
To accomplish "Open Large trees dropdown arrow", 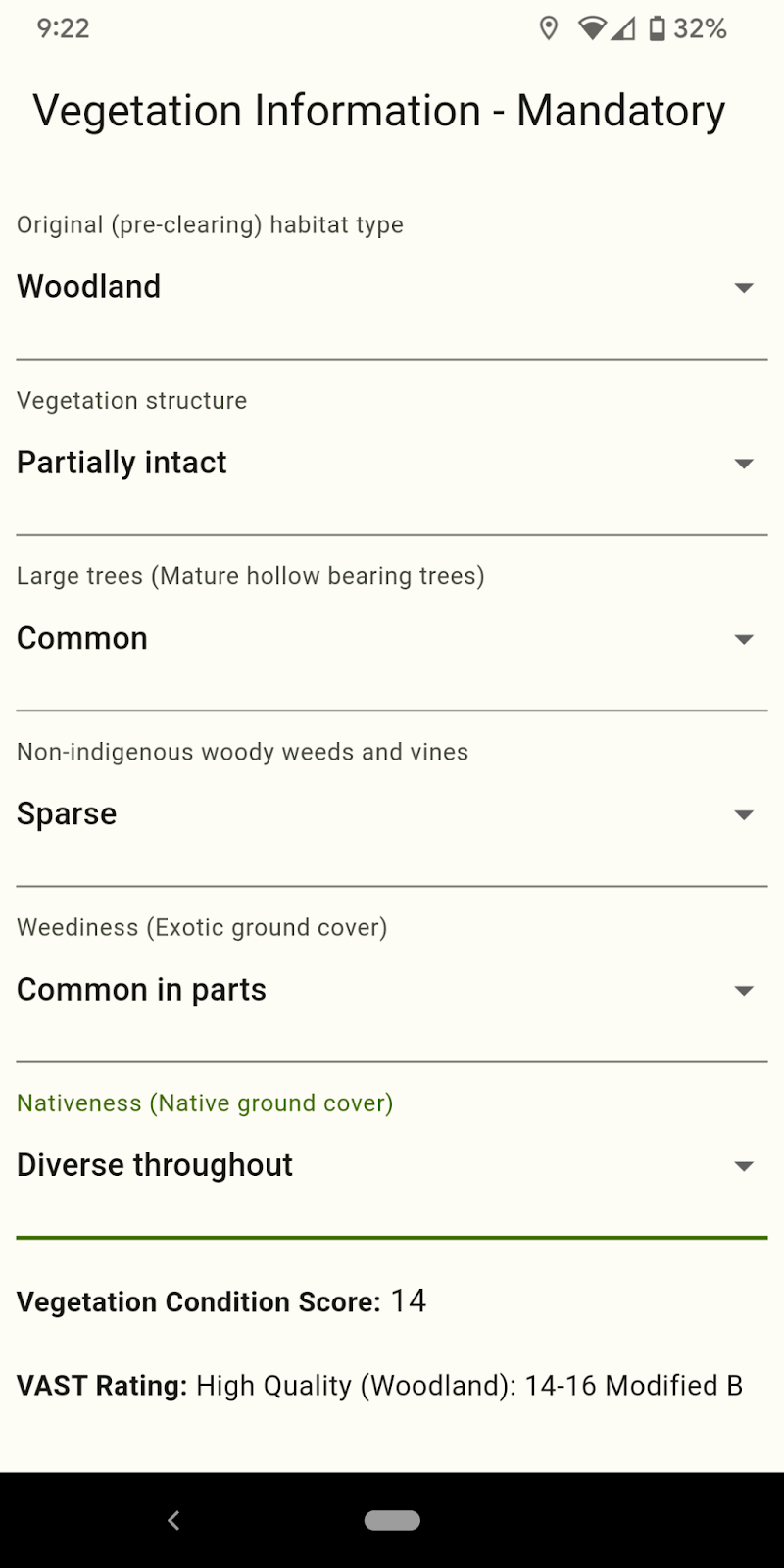I will point(744,639).
